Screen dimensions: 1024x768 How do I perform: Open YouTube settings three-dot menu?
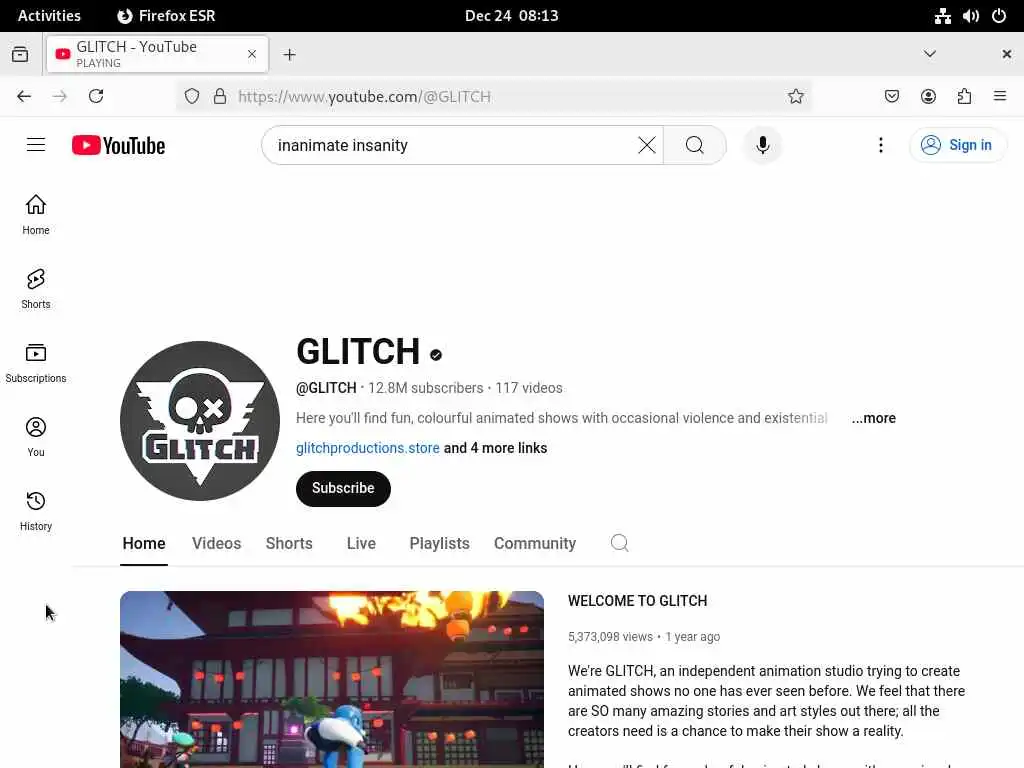880,145
